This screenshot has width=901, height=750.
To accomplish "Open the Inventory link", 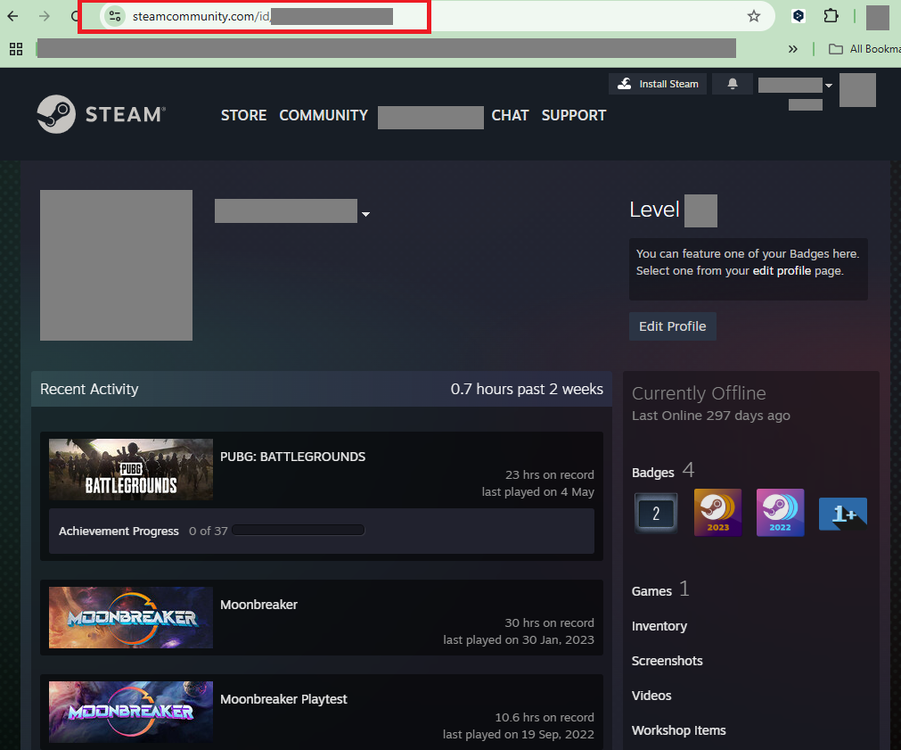I will (659, 626).
